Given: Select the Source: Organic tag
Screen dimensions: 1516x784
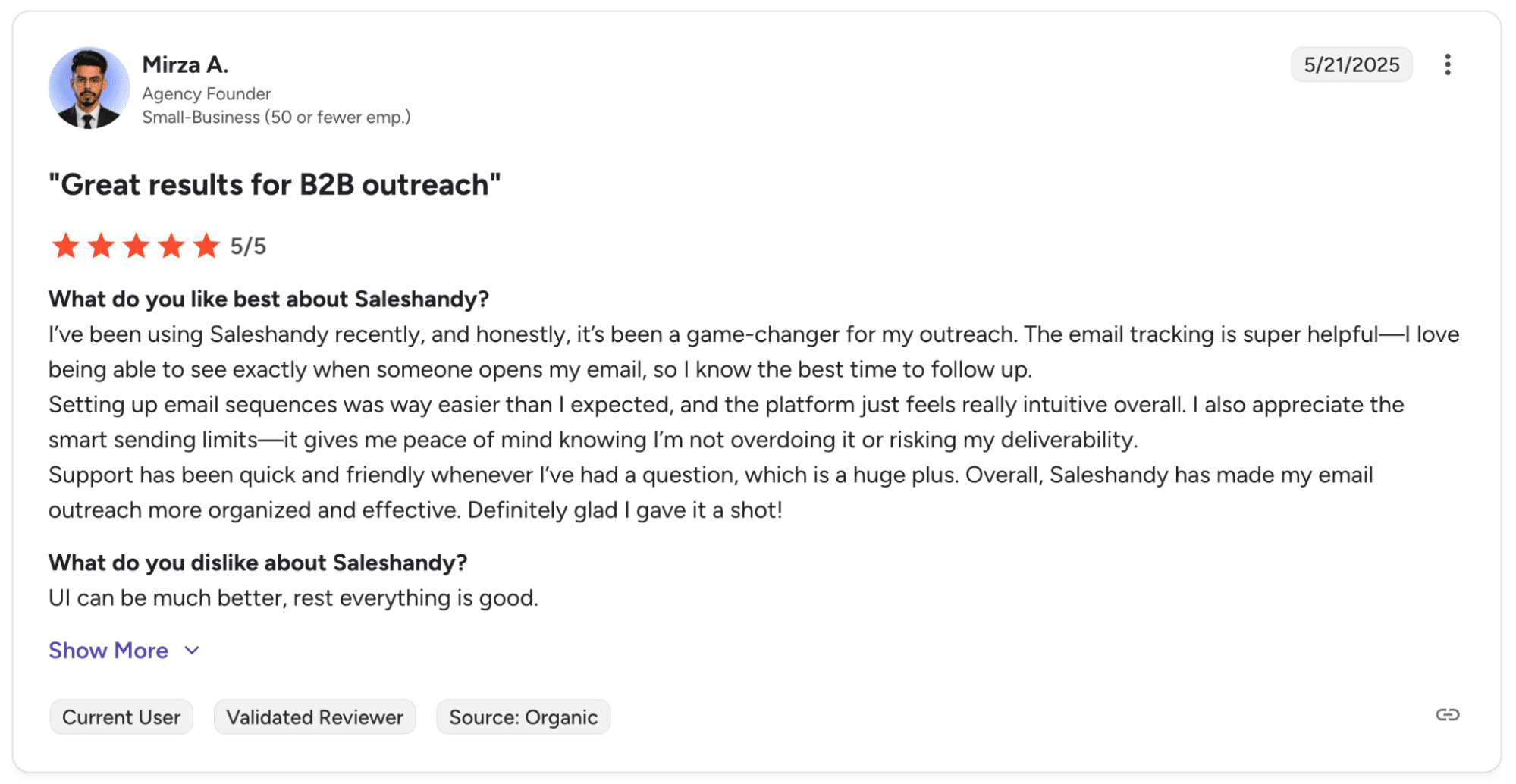Looking at the screenshot, I should coord(523,717).
